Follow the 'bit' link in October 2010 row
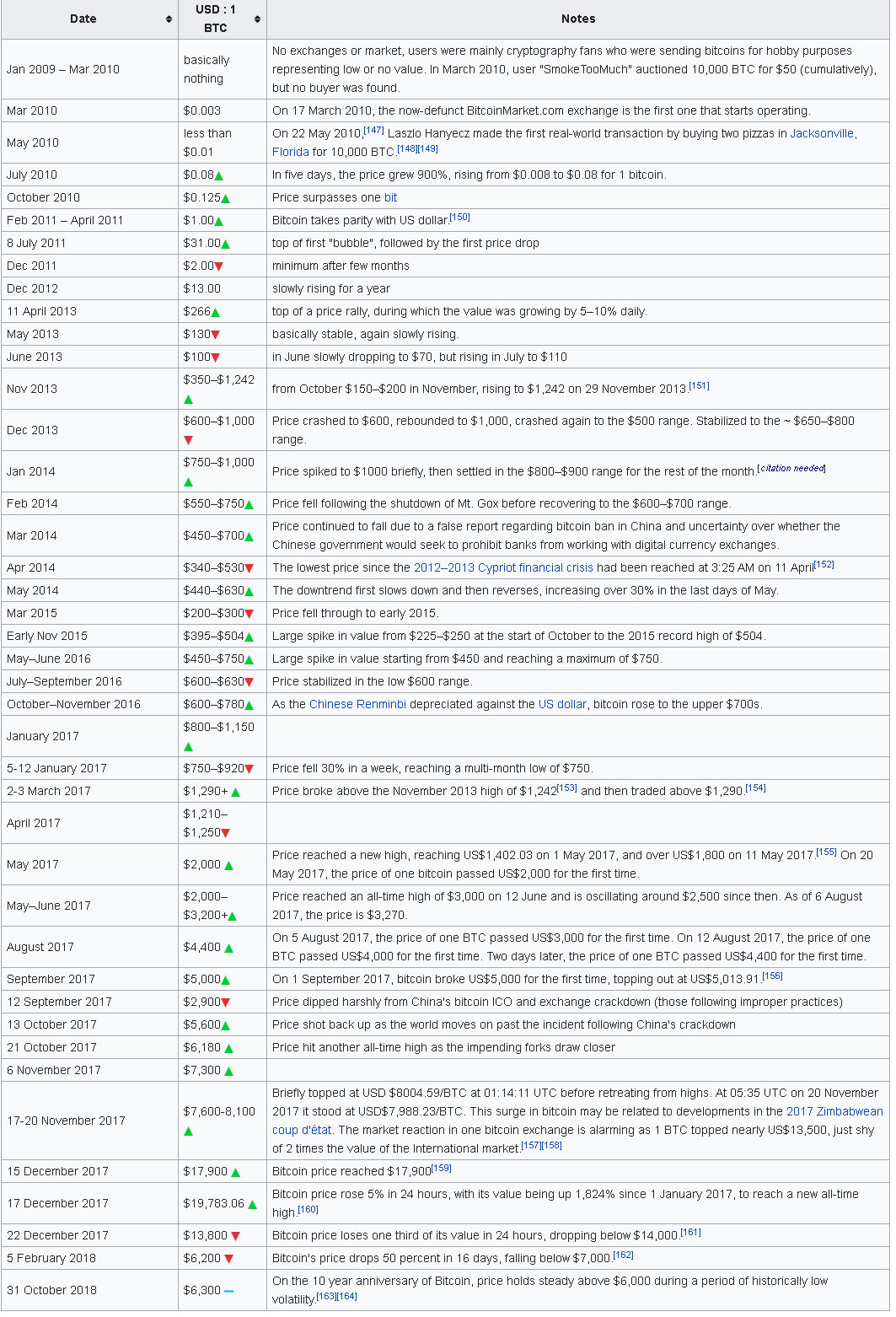 (x=390, y=197)
